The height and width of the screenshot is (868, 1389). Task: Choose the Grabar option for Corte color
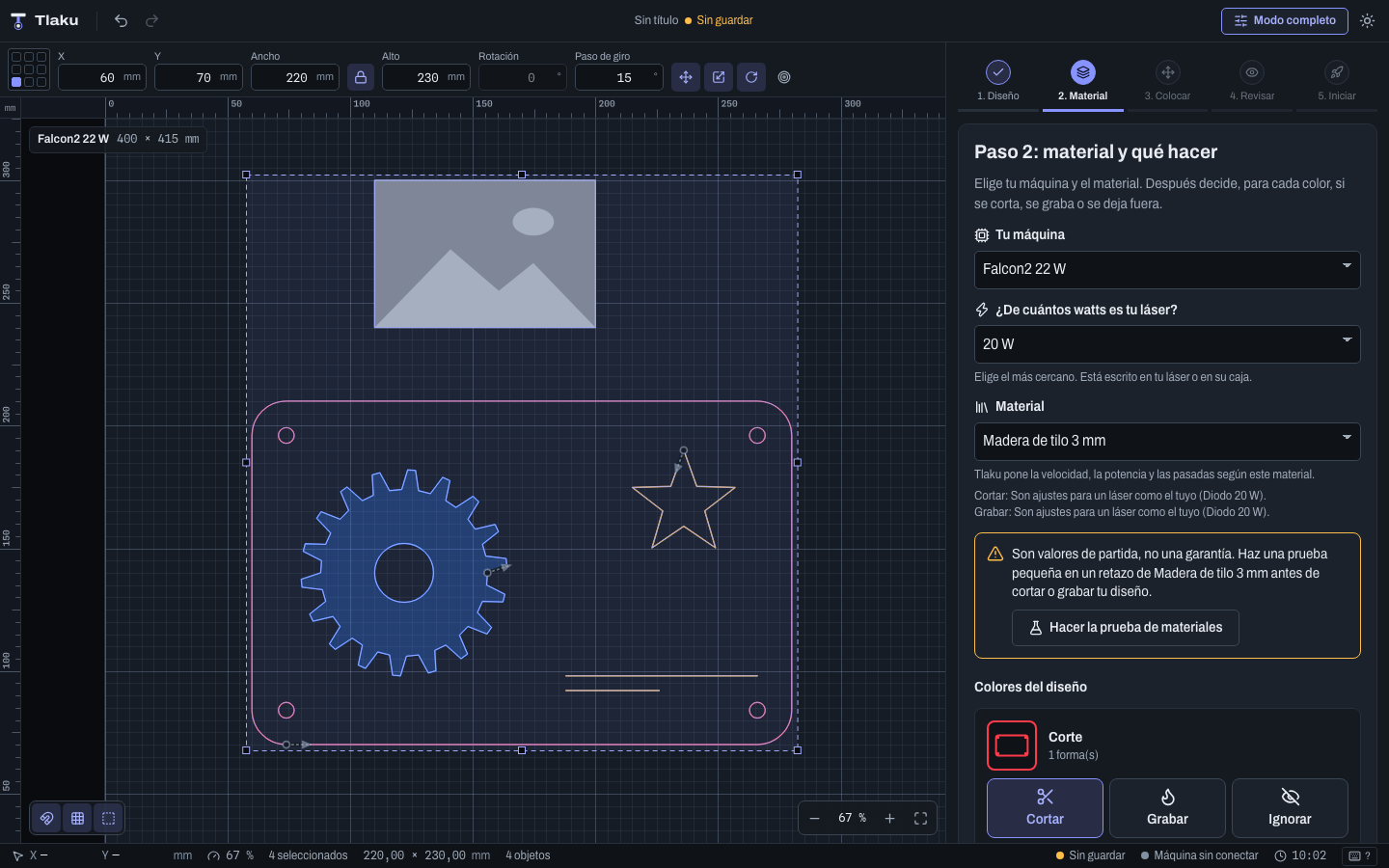(x=1167, y=808)
